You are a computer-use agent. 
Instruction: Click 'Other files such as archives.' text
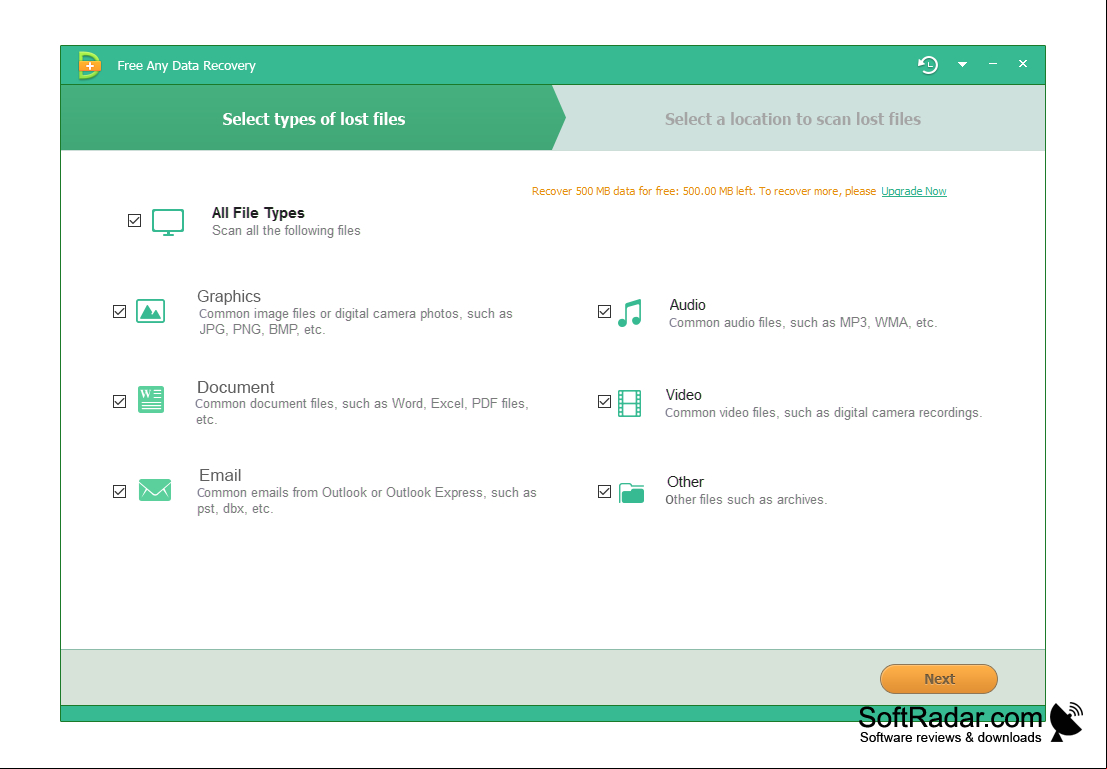746,499
